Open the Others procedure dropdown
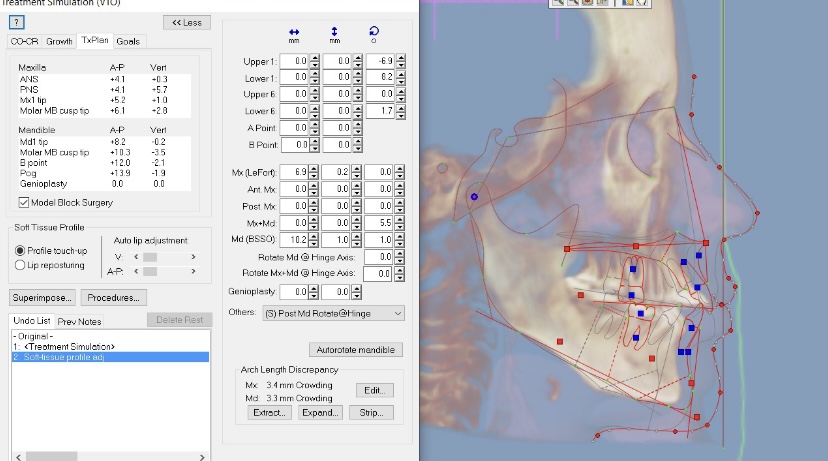This screenshot has height=461, width=828. click(334, 313)
